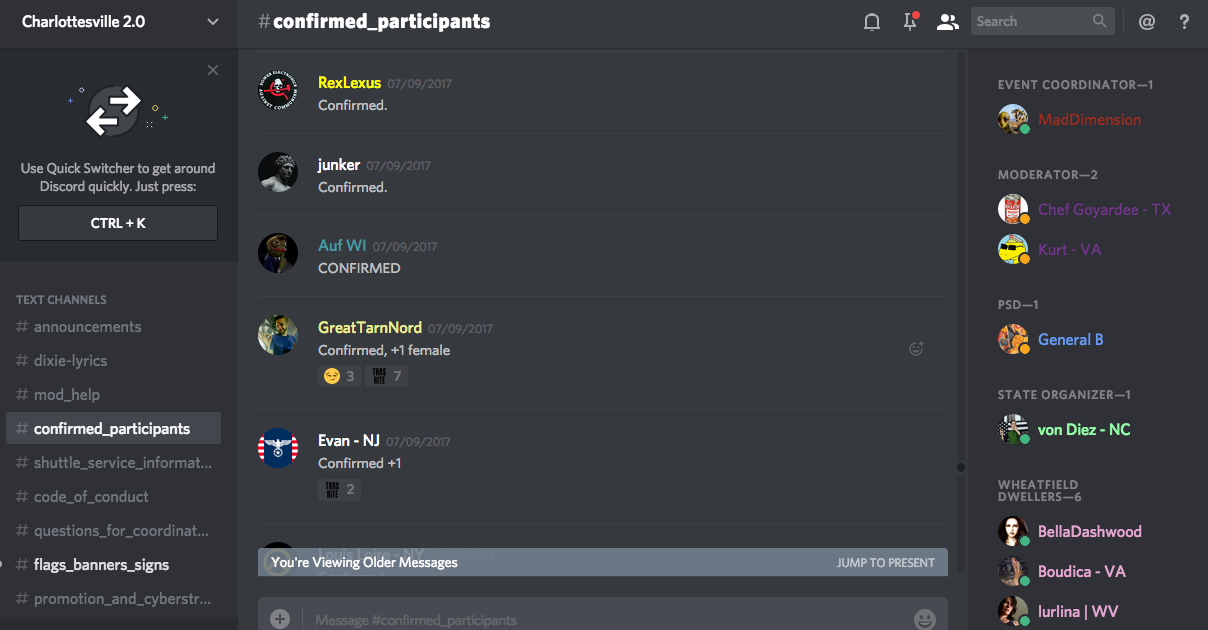Viewport: 1208px width, 630px height.
Task: Toggle reaction under Evan - NJ message
Action: click(x=339, y=489)
